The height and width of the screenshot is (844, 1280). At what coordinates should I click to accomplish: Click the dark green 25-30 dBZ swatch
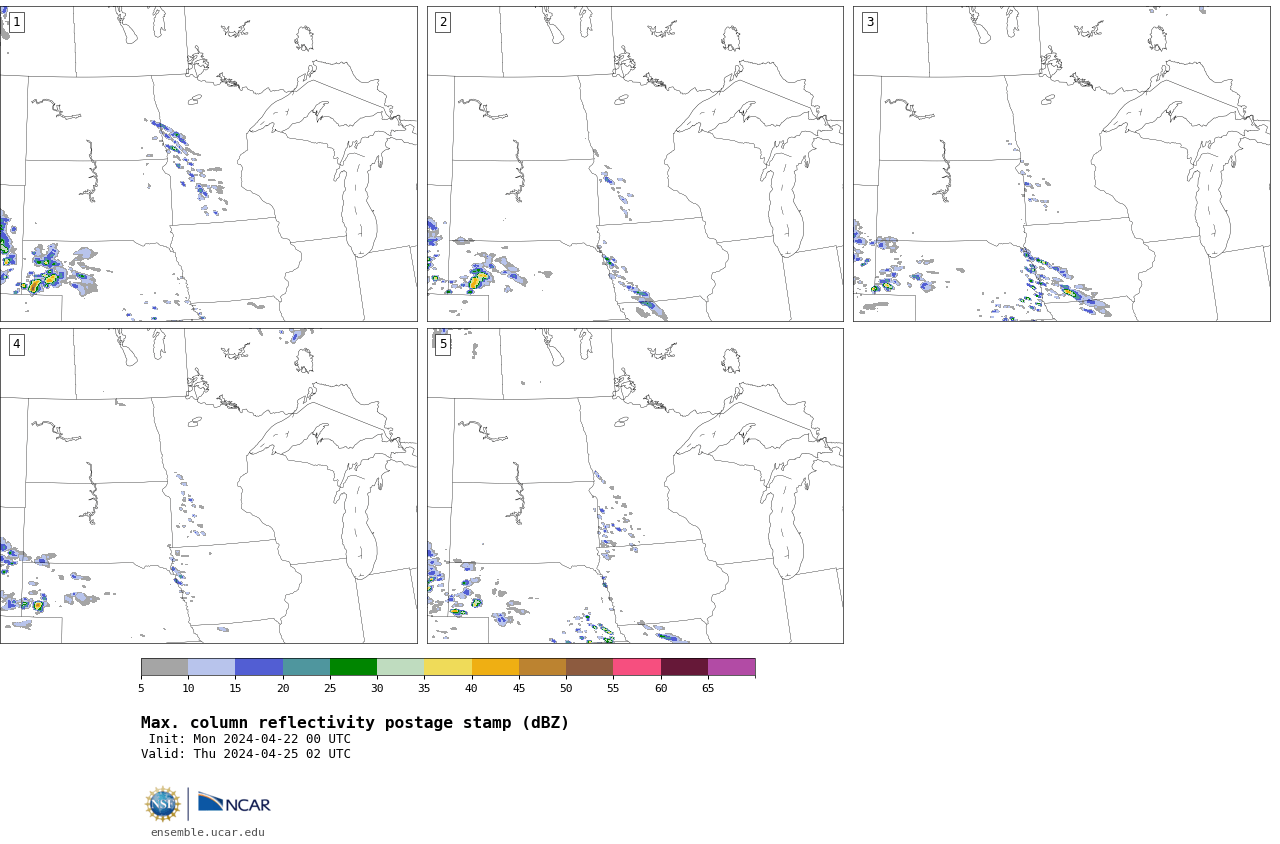tap(353, 667)
